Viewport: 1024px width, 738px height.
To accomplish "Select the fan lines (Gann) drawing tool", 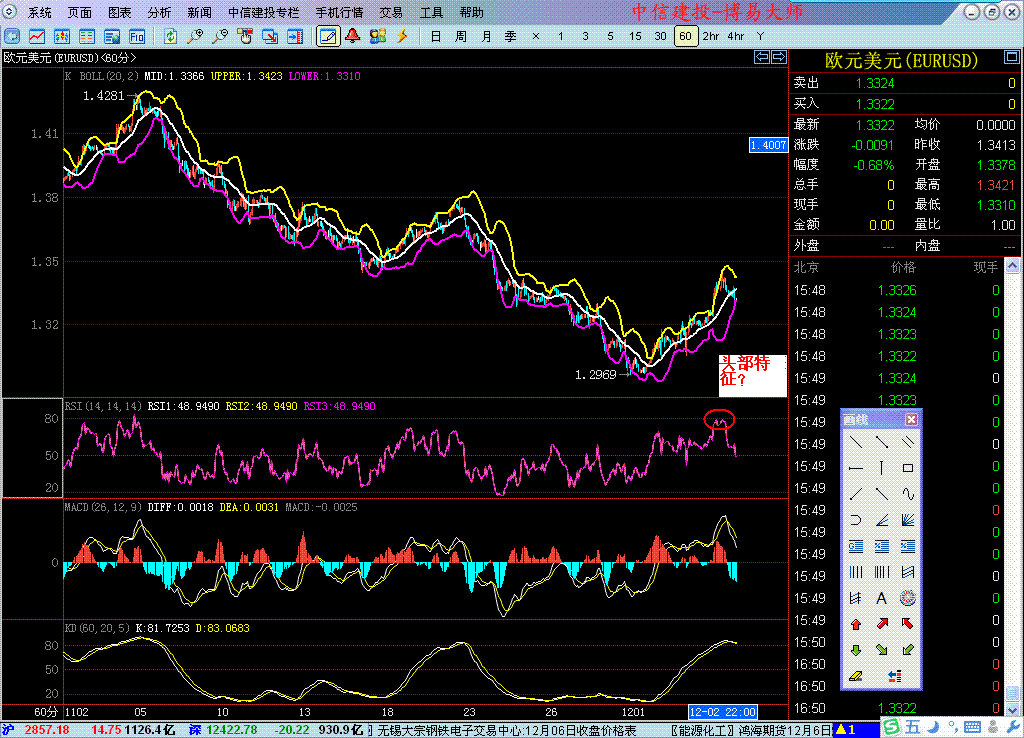I will [x=907, y=519].
